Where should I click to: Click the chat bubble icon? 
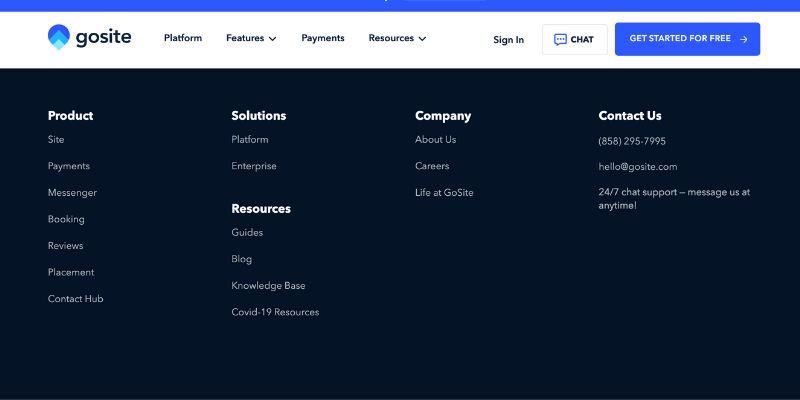click(x=560, y=39)
